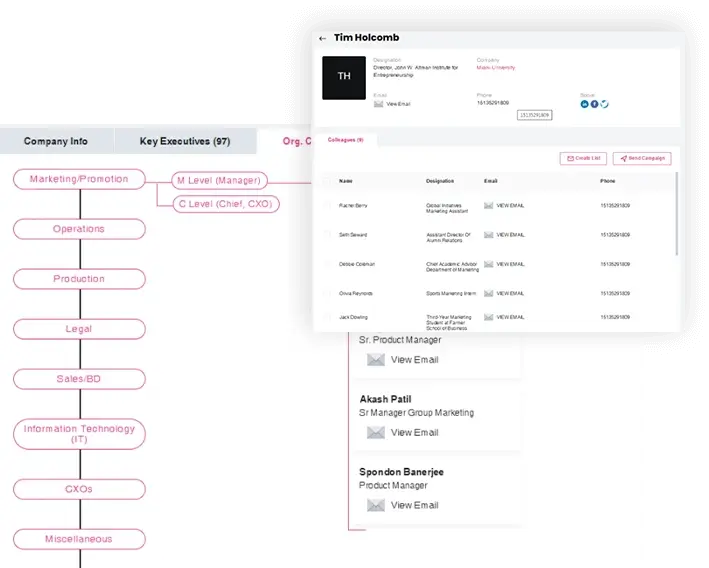Open the Company Info tab
Screen dimensions: 709x568
coord(56,141)
